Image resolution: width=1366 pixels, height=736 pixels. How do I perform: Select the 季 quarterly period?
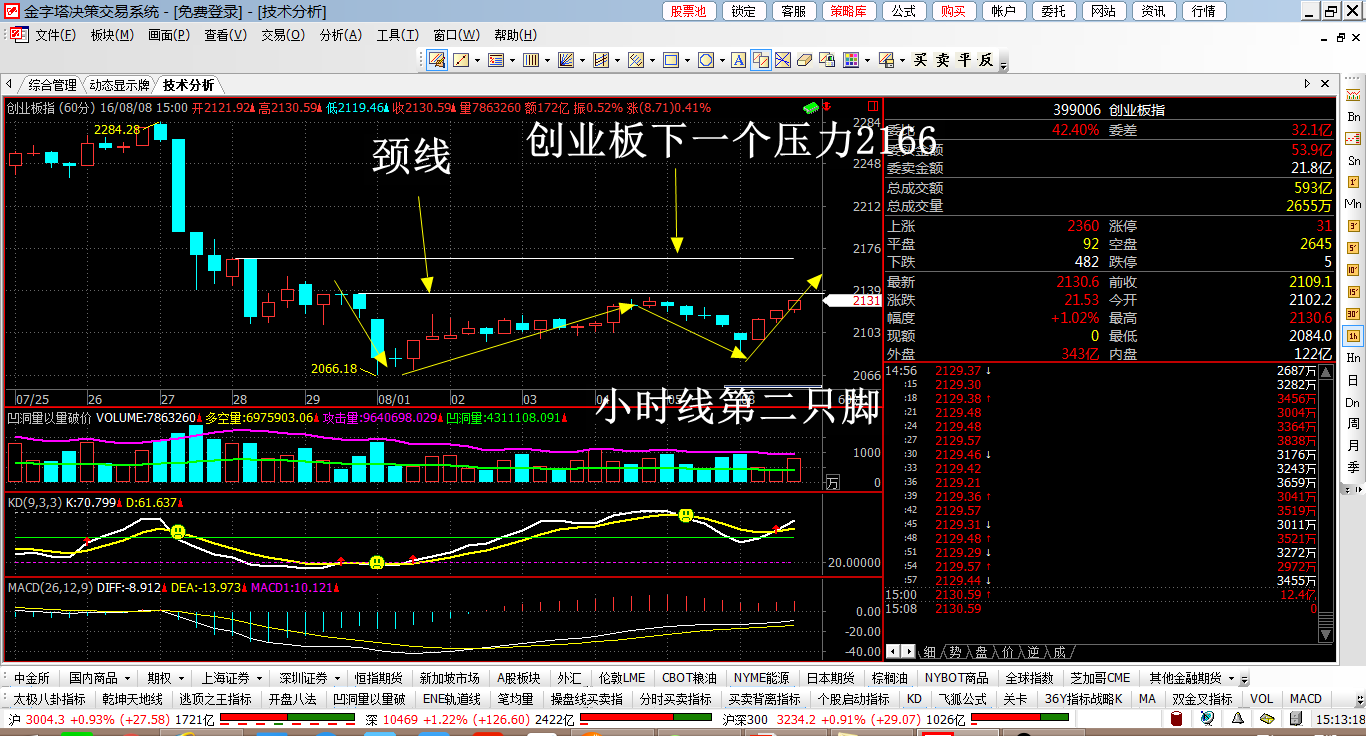click(1353, 466)
